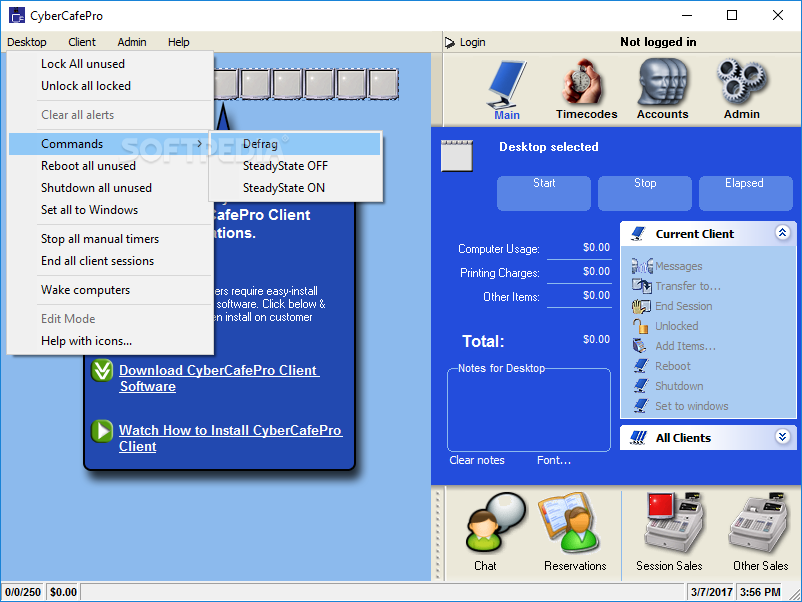Choose Lock All unused

pos(110,64)
